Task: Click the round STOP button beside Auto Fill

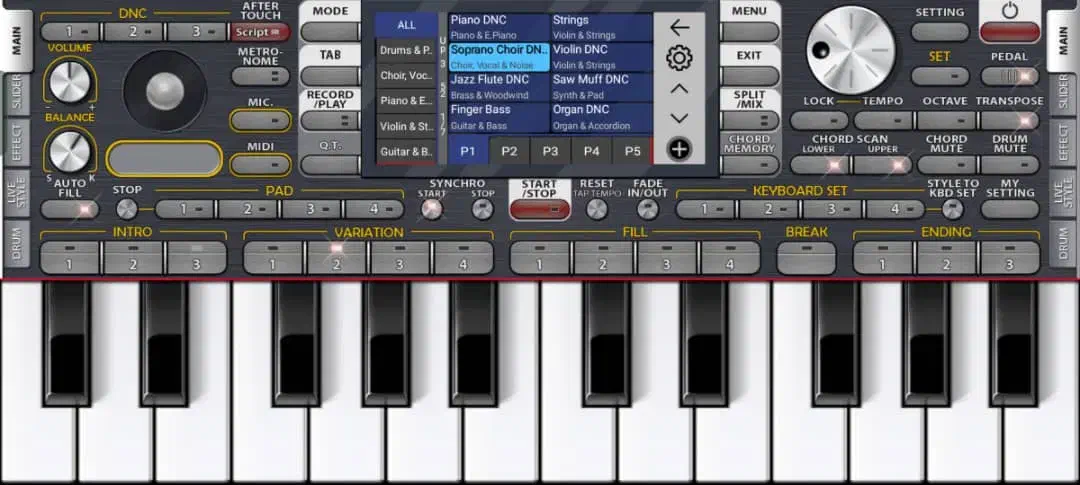Action: (127, 209)
